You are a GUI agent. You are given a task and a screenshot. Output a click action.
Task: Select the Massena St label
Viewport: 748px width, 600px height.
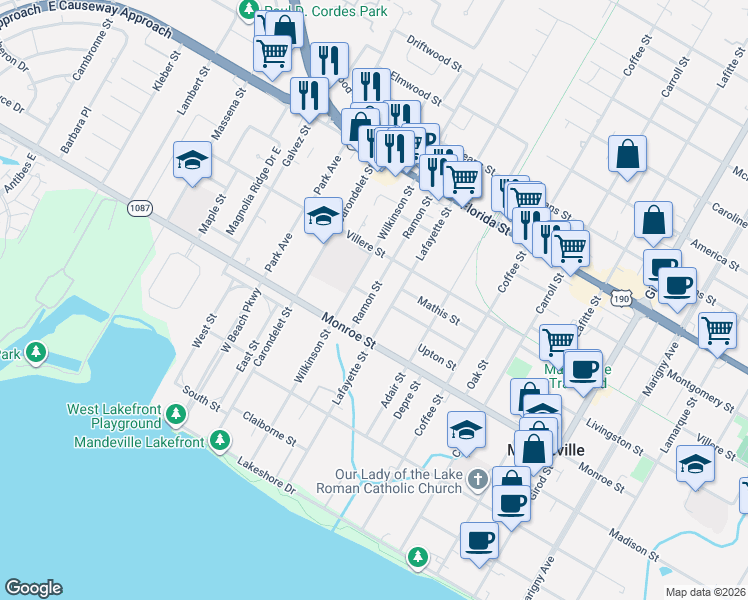coord(229,114)
